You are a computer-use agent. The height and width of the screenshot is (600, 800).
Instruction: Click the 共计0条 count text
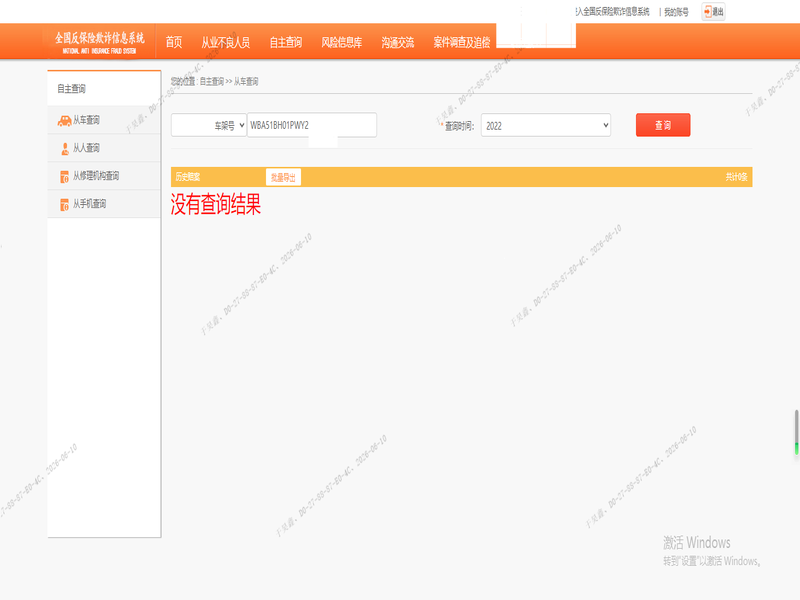[736, 177]
